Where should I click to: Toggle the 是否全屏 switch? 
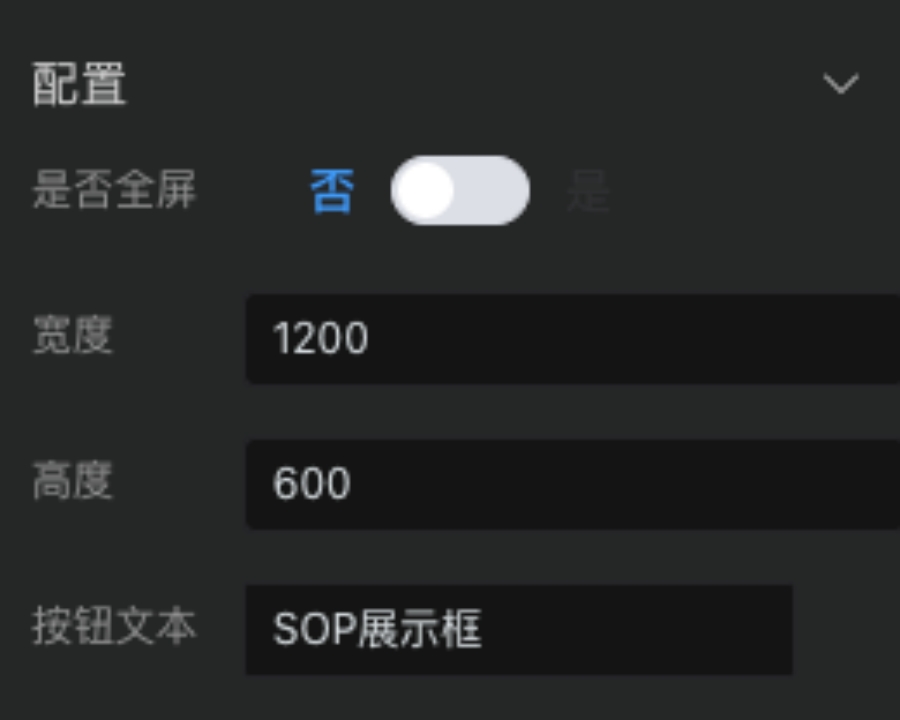tap(460, 190)
